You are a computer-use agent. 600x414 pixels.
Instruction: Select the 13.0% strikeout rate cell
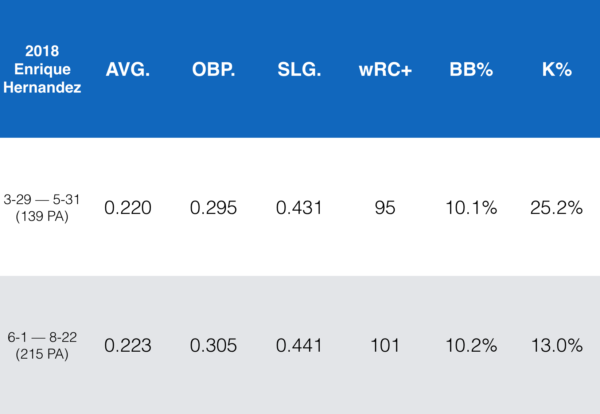[x=554, y=346]
